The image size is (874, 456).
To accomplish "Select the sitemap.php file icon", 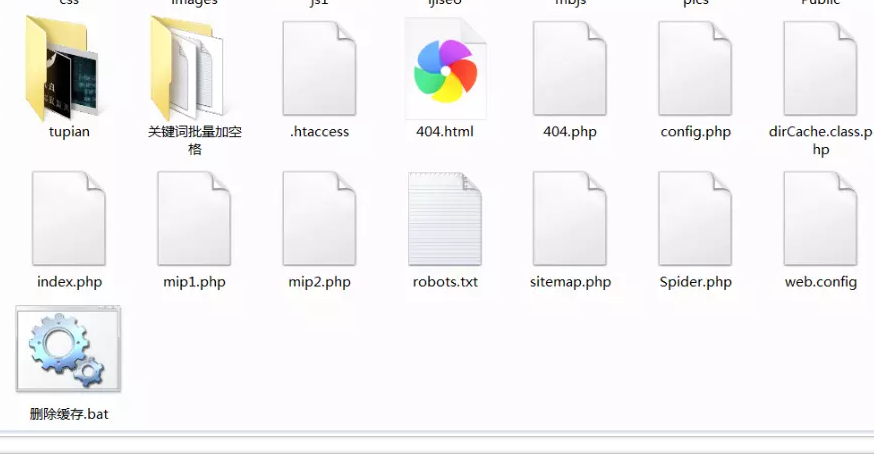I will [570, 218].
